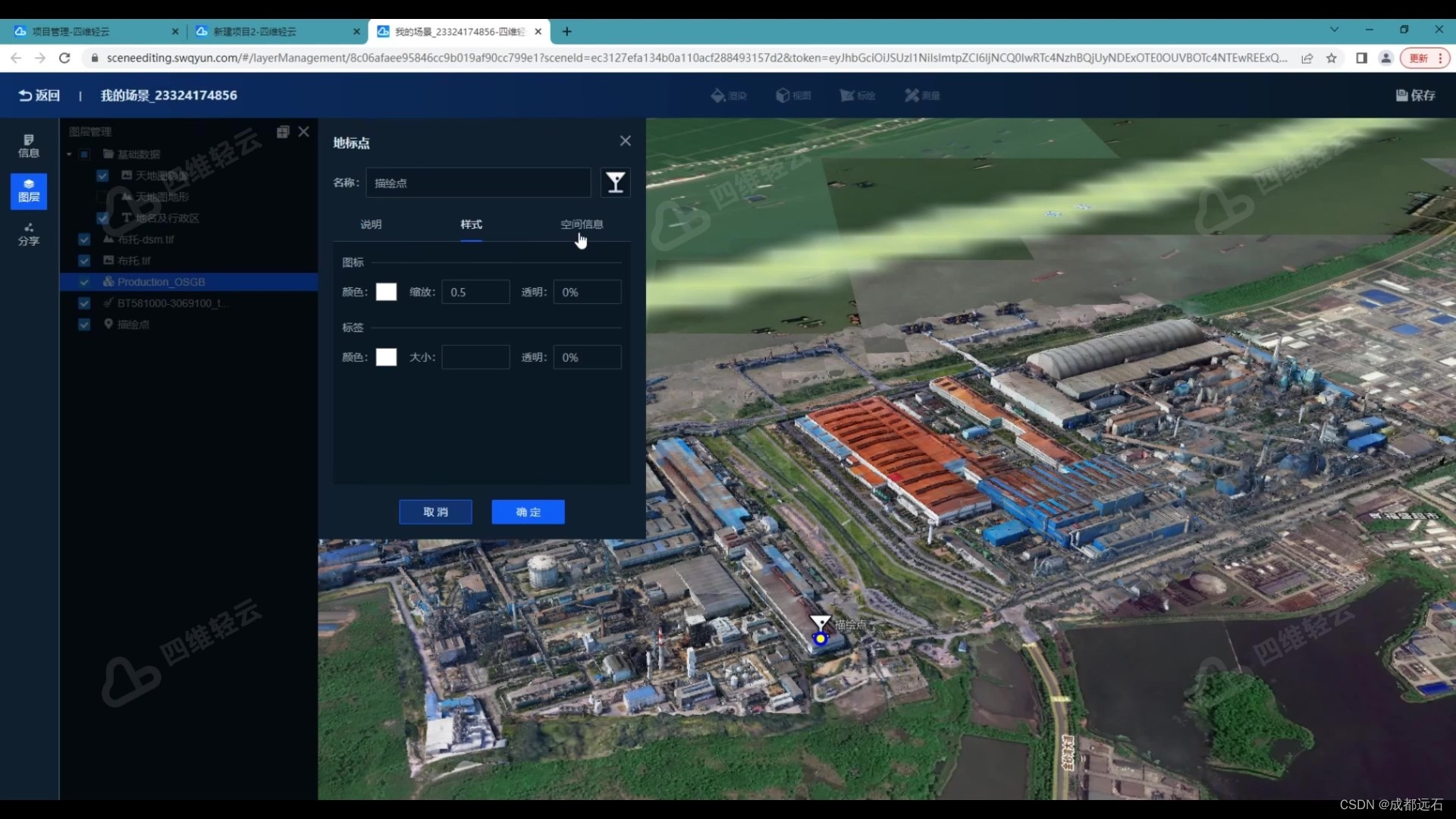Click the add-layer icon in layer panel header
1456x819 pixels.
click(283, 132)
